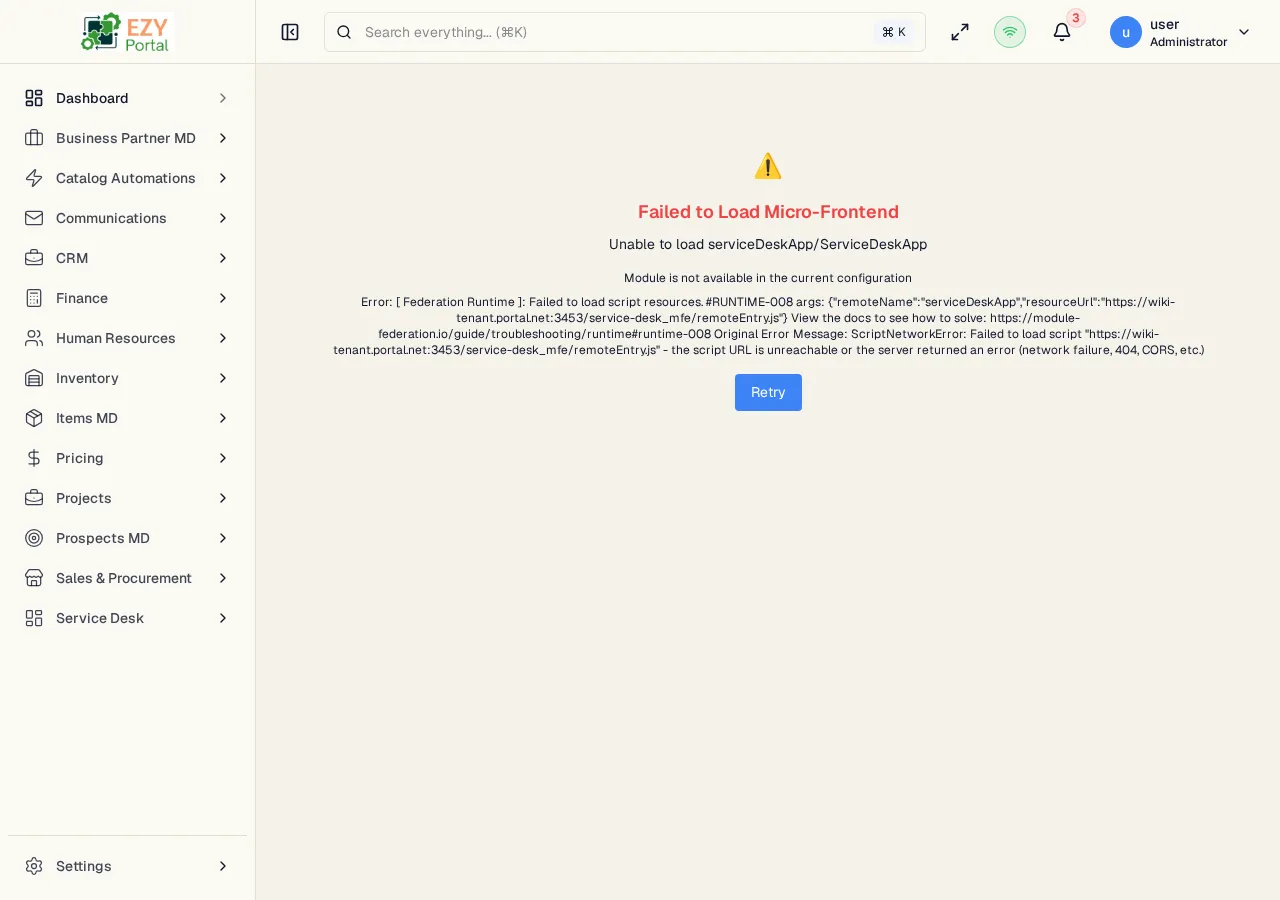Open notifications bell icon
1280x900 pixels.
[x=1062, y=32]
